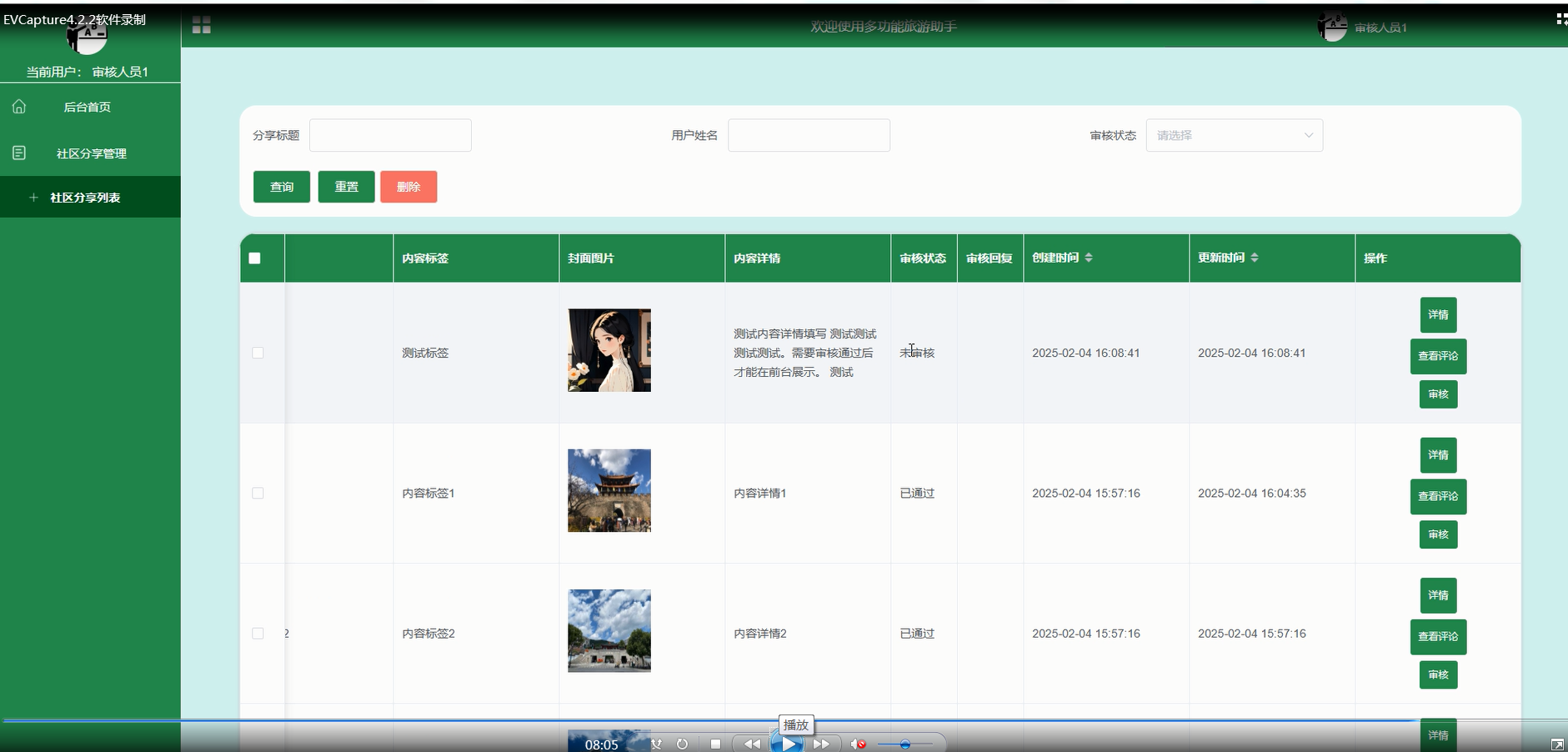
Task: Sort by 更新时间 column arrows
Action: click(1255, 258)
